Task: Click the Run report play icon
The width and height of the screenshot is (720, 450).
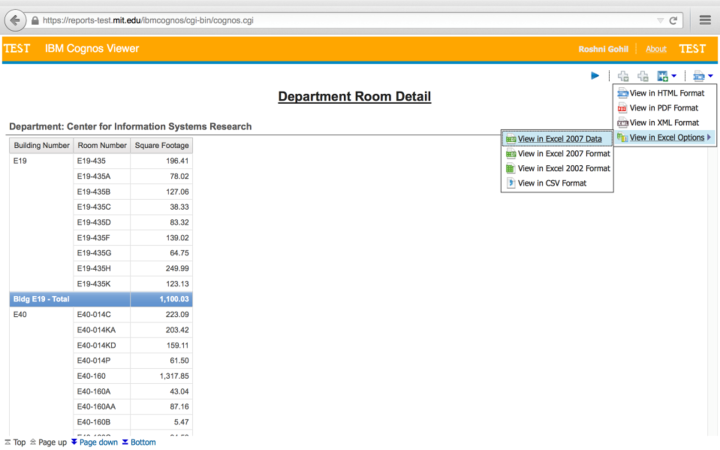Action: (595, 76)
